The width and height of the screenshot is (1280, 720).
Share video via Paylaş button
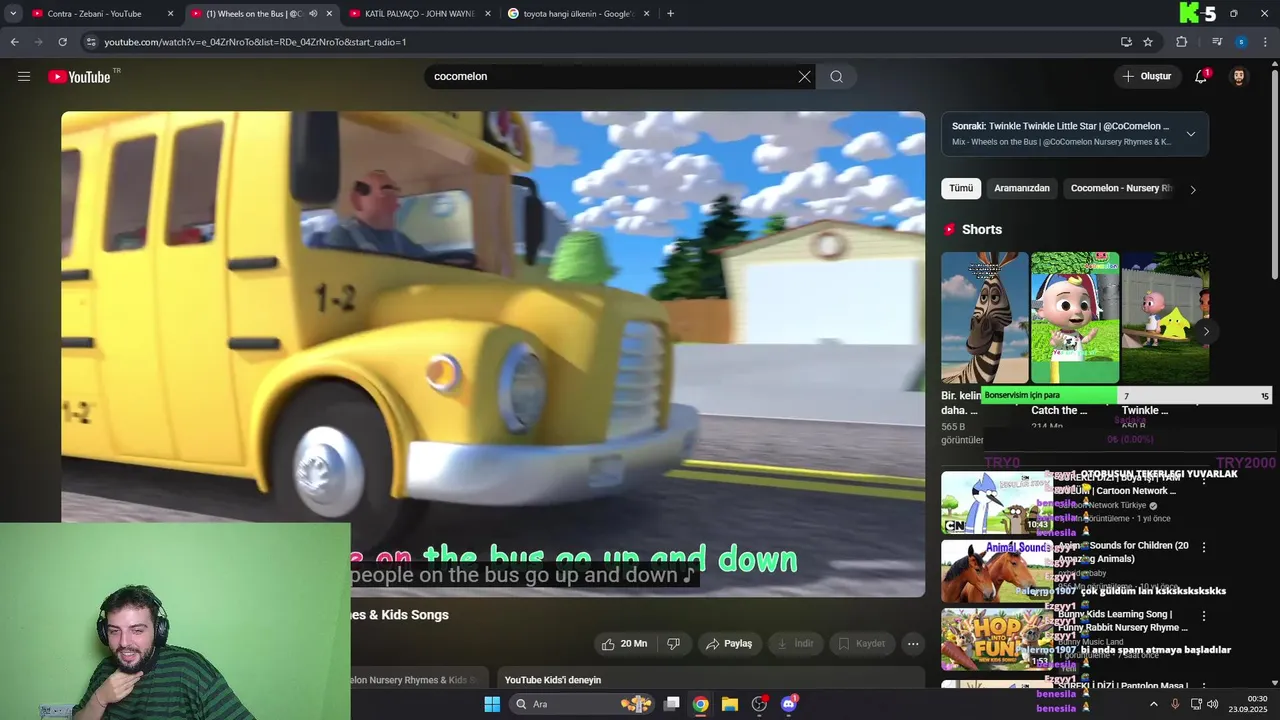728,644
